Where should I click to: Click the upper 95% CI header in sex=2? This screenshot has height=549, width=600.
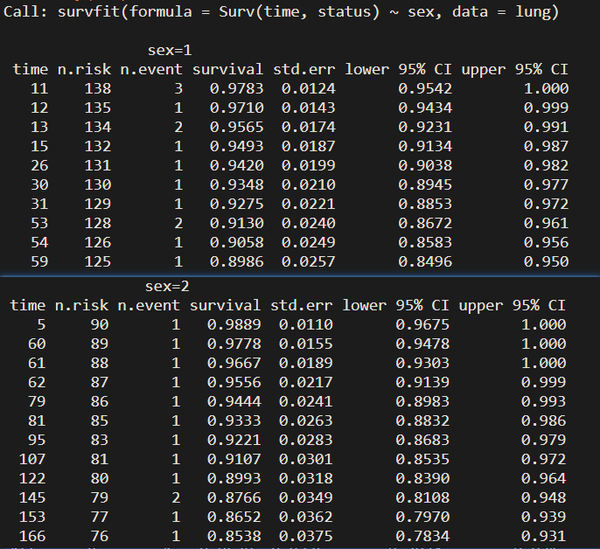(x=512, y=305)
